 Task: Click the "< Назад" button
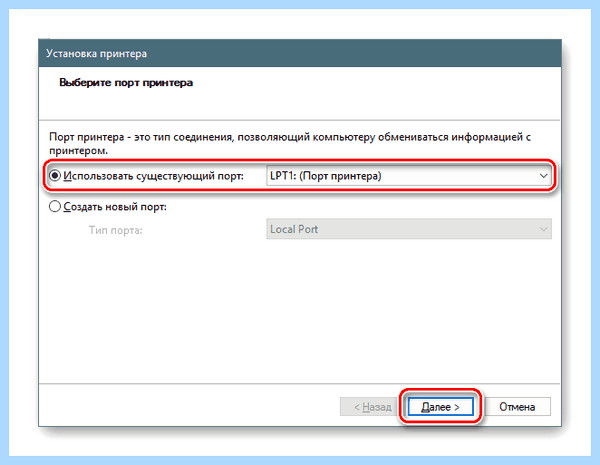368,407
